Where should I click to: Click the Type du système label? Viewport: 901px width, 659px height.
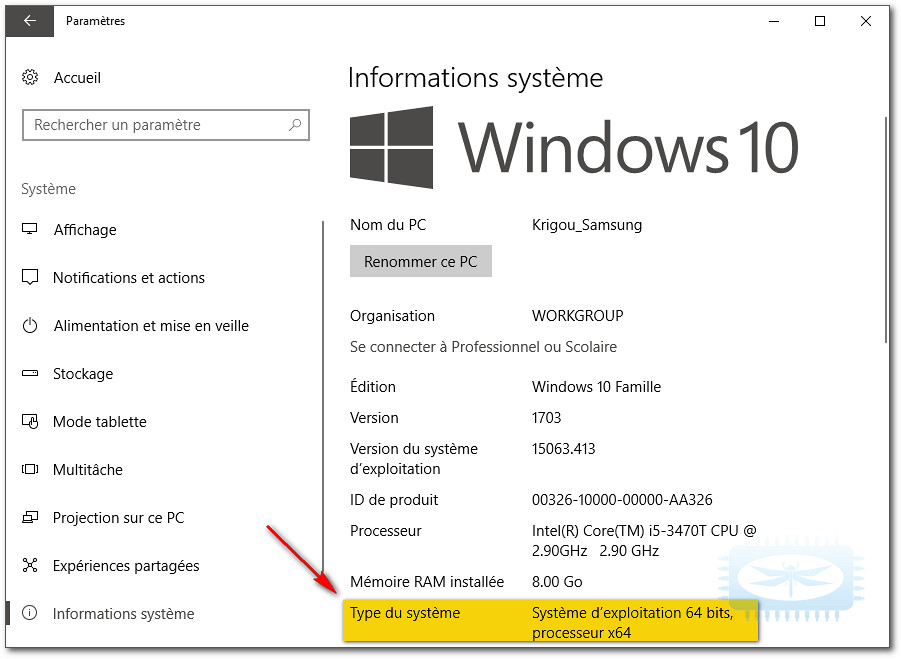coord(405,613)
